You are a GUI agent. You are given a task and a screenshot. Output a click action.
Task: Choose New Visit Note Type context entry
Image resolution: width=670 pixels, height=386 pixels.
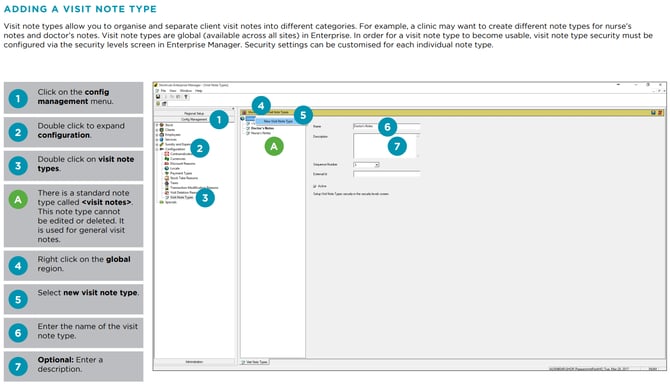pos(278,121)
